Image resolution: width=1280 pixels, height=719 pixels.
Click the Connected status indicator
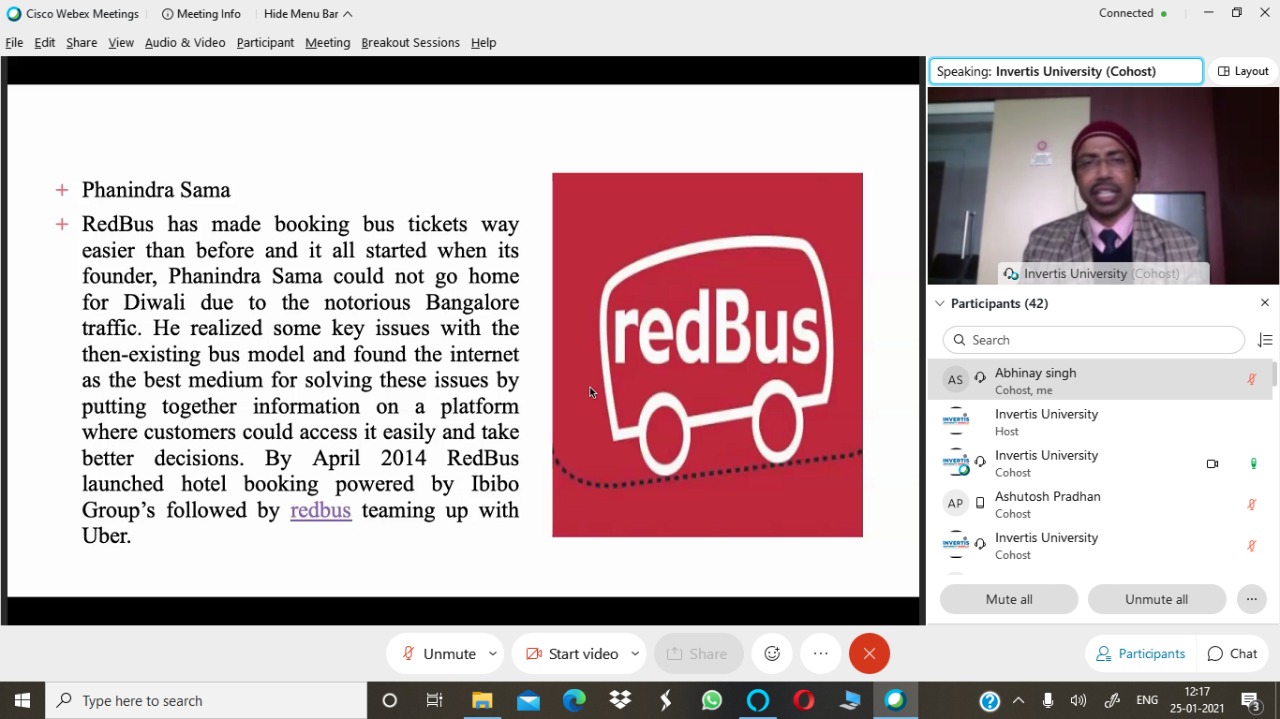point(1133,14)
